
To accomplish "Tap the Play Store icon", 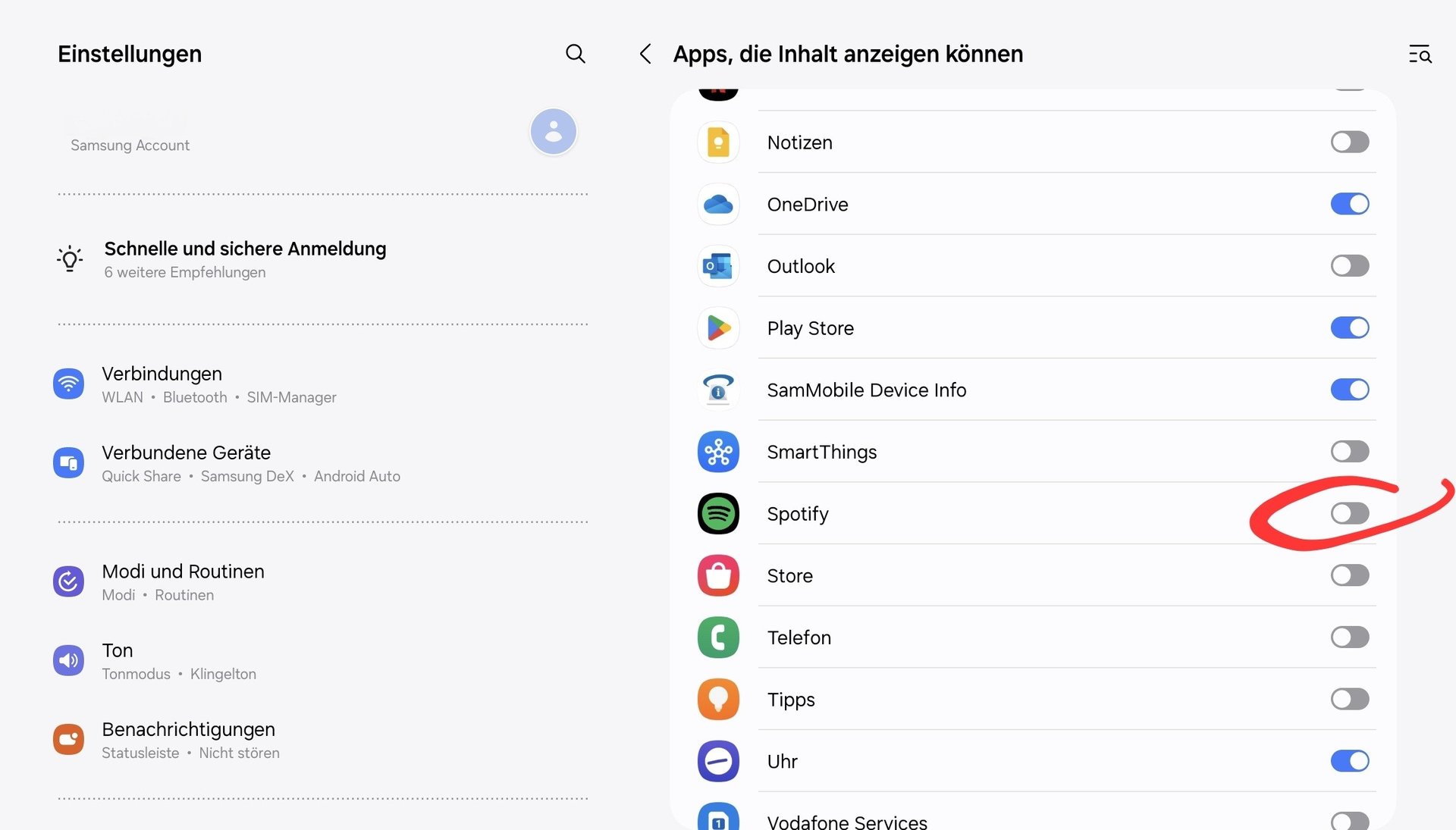I will click(x=717, y=328).
